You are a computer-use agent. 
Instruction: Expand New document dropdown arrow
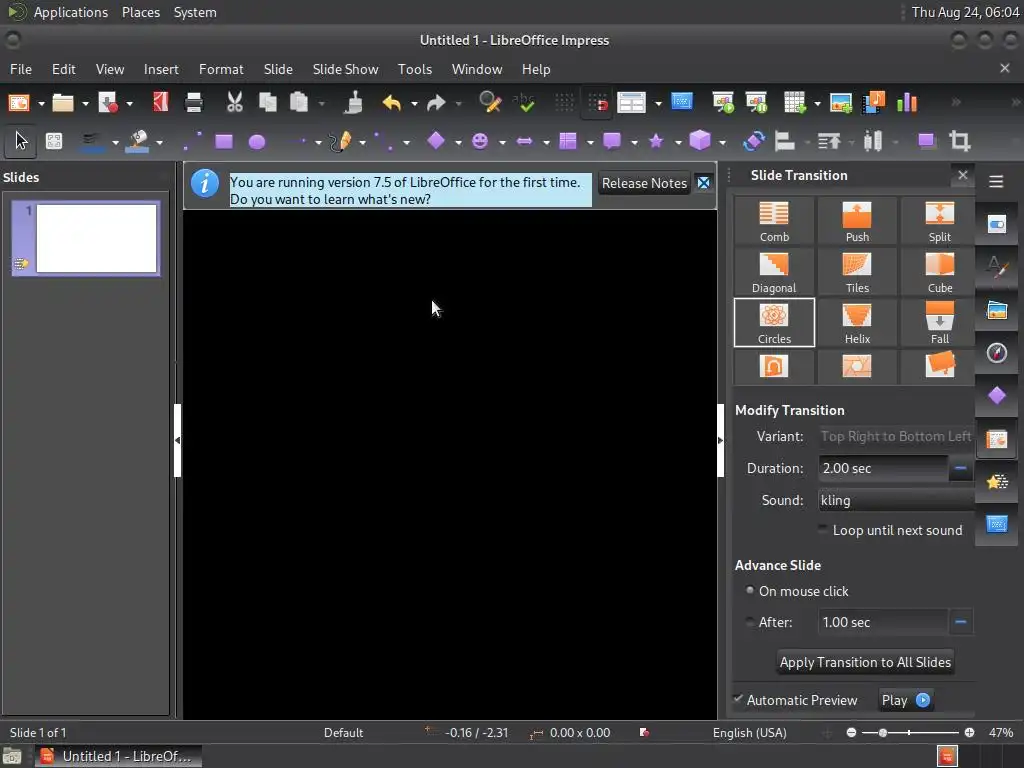coord(41,103)
